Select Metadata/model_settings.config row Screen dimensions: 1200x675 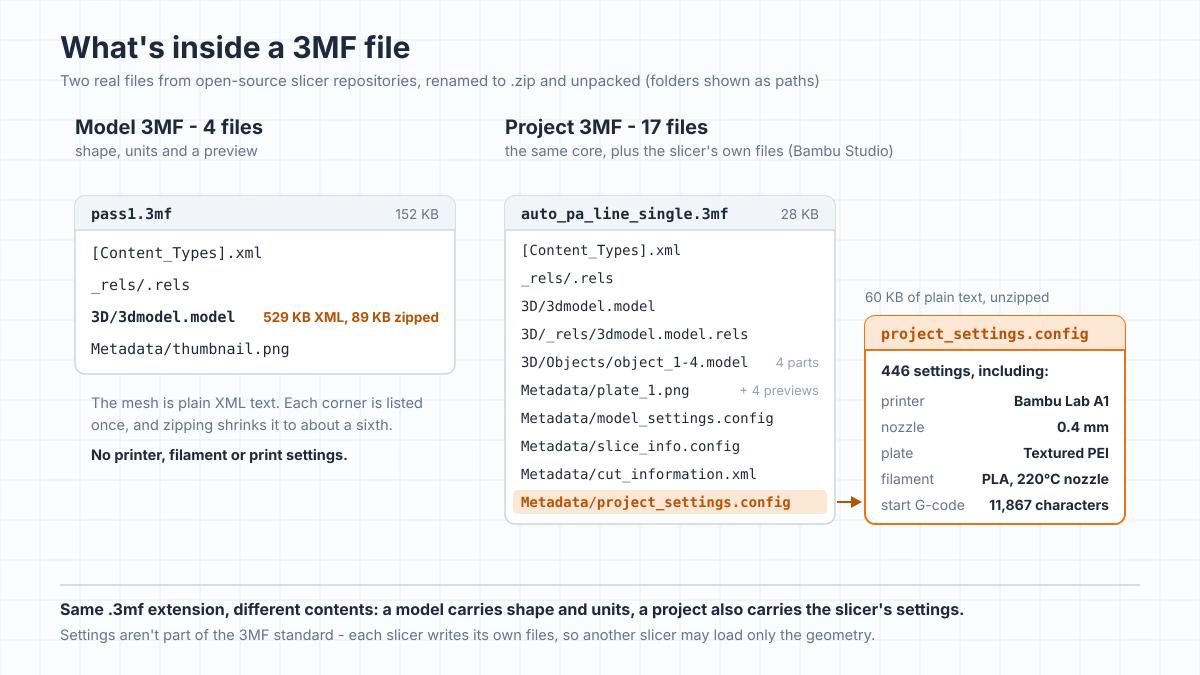click(x=647, y=418)
